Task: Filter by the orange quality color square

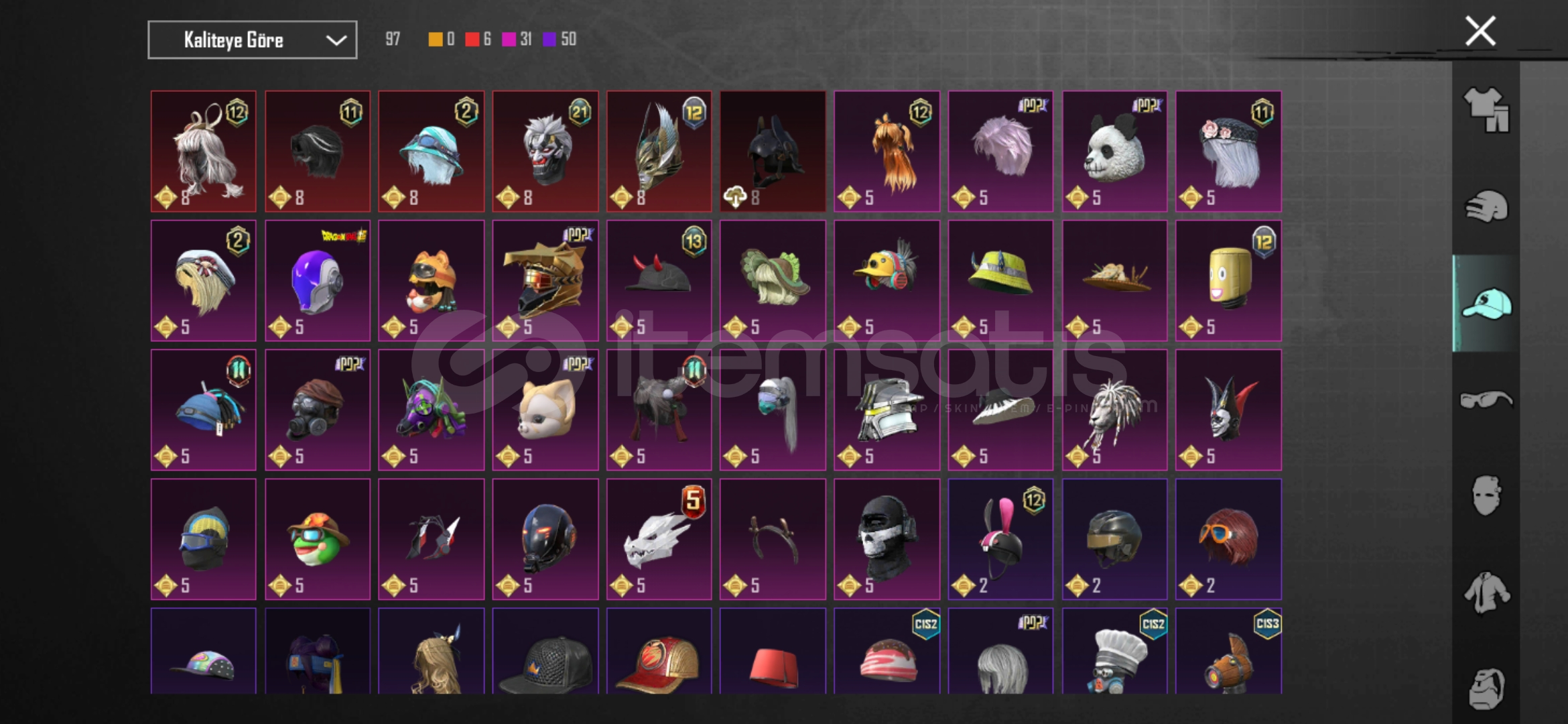Action: point(436,40)
